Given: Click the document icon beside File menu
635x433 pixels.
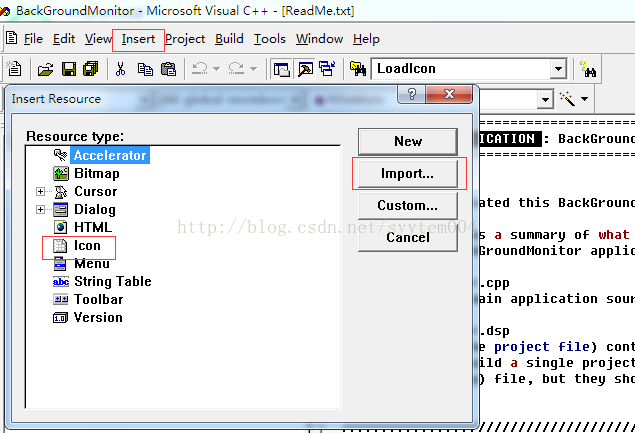Looking at the screenshot, I should point(11,38).
